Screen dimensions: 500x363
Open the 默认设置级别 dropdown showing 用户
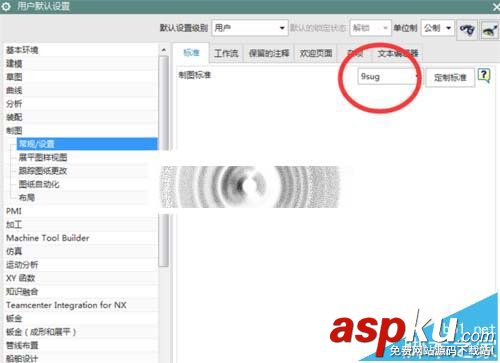click(x=250, y=28)
